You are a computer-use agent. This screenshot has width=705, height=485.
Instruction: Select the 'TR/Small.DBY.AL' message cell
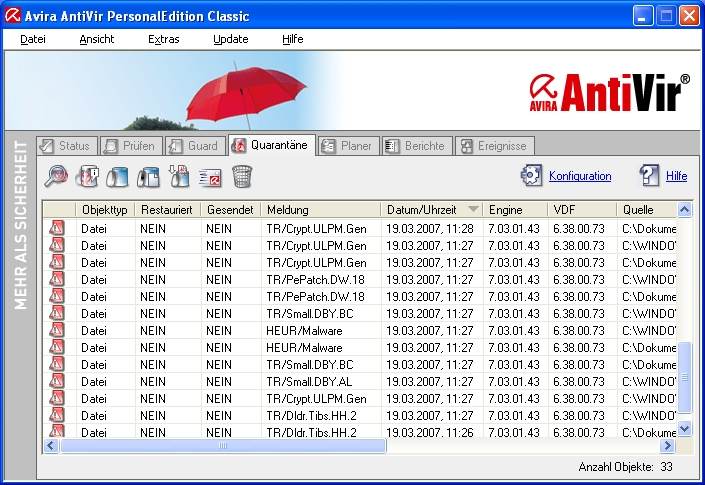tap(309, 382)
